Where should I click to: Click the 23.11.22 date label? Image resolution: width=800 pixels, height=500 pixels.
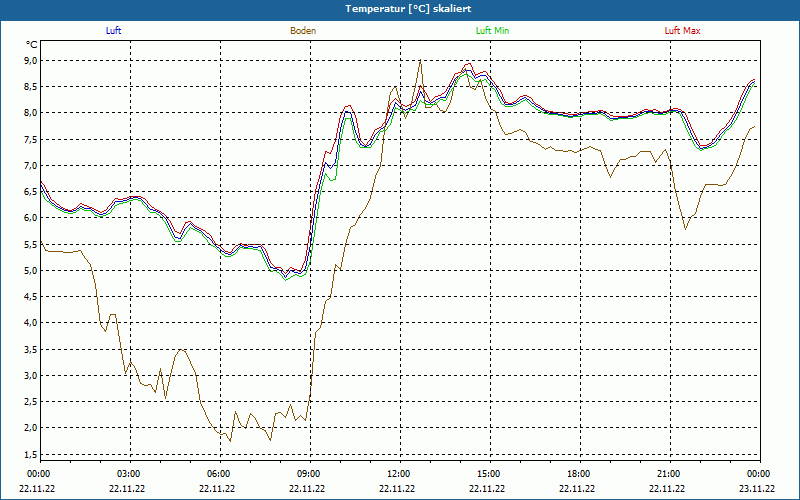[757, 488]
